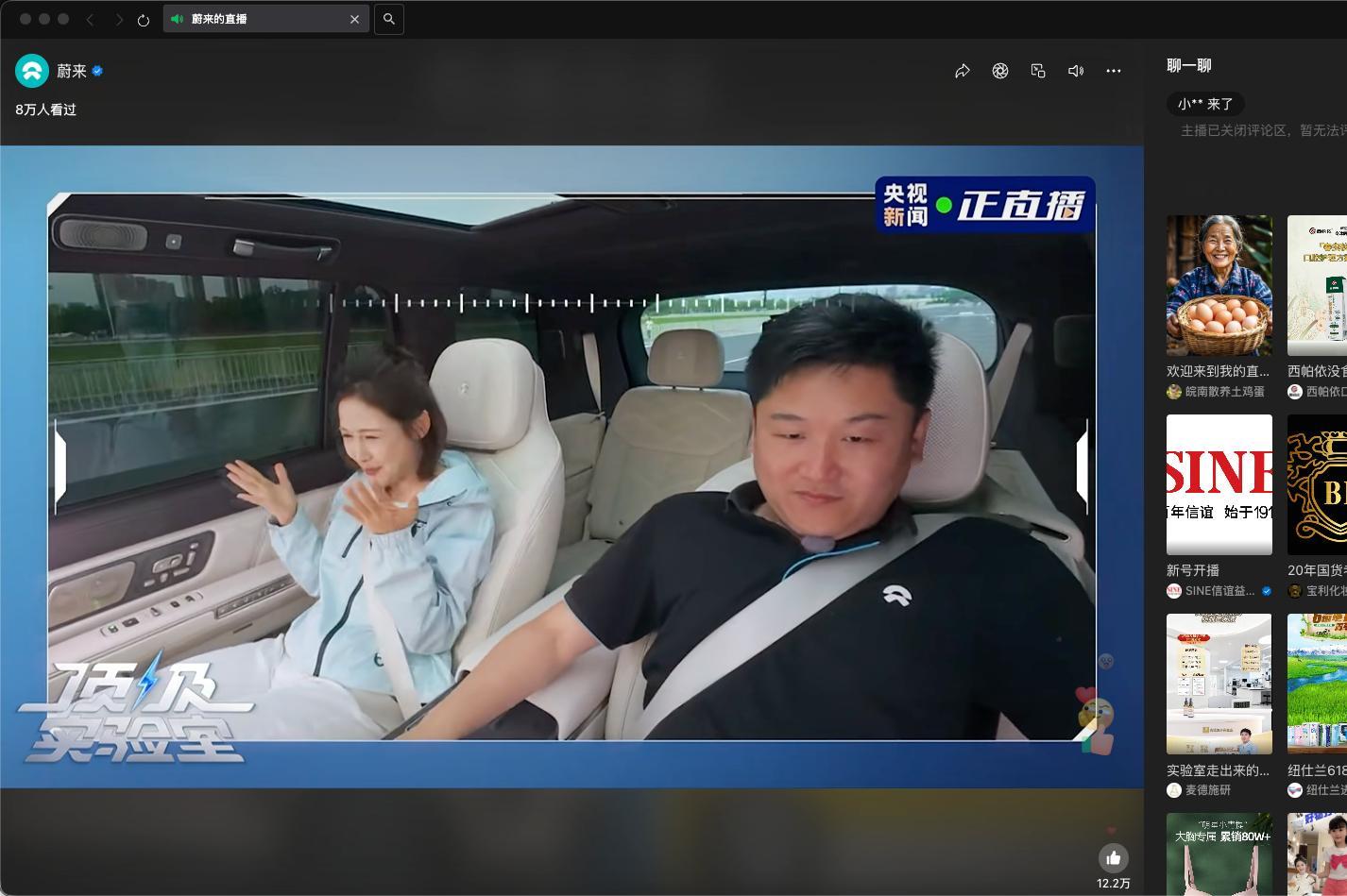Mute the livestream volume speaker icon
This screenshot has width=1347, height=896.
coord(1076,71)
